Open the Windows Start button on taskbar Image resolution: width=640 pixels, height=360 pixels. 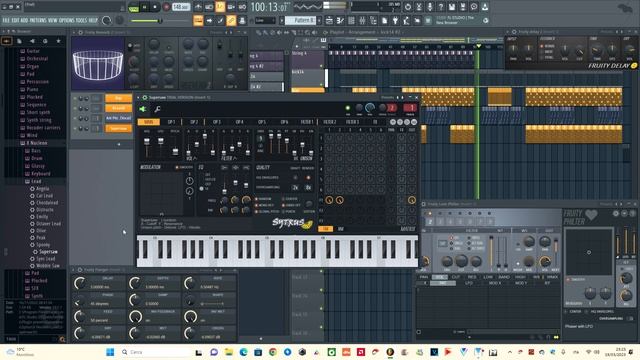pyautogui.click(x=110, y=352)
